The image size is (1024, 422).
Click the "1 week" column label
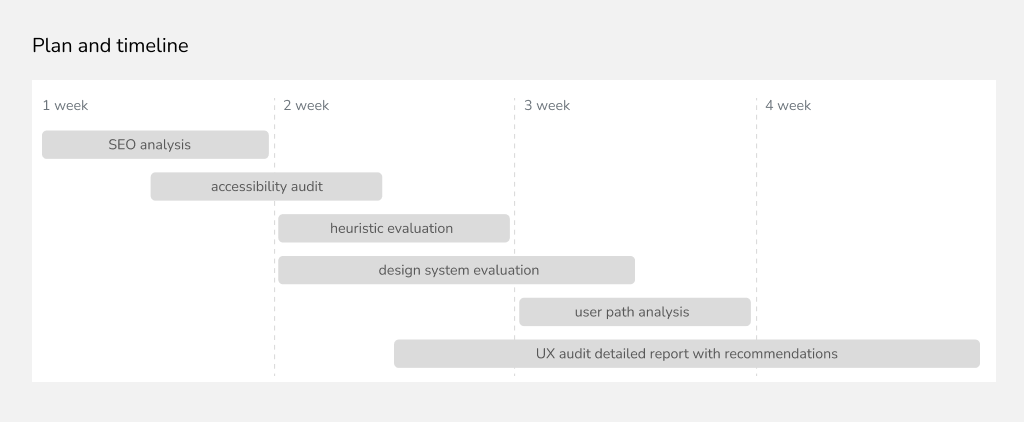pyautogui.click(x=65, y=106)
